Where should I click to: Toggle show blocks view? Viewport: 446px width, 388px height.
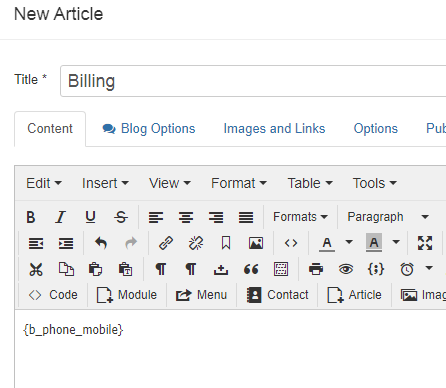(281, 269)
